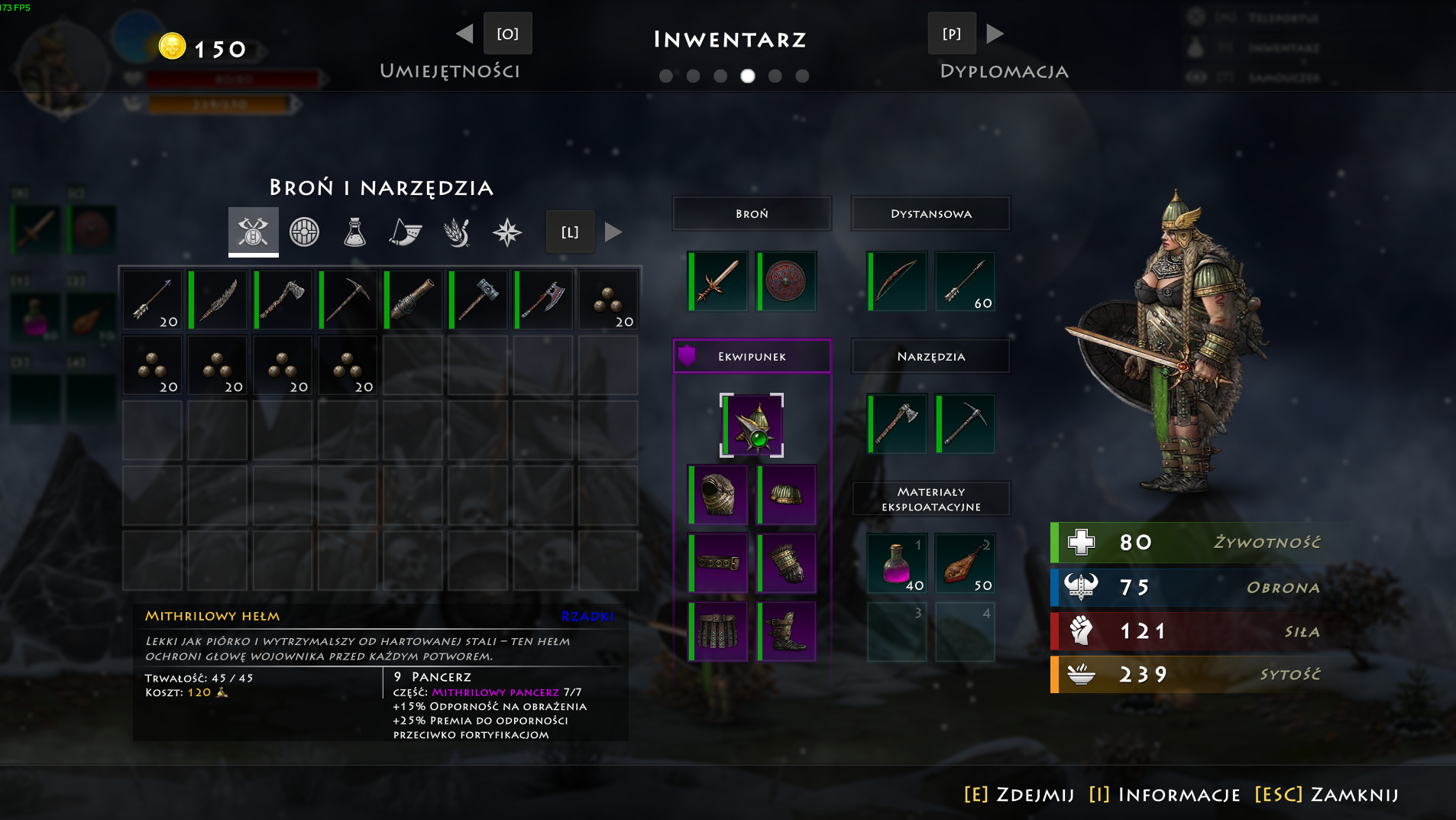Select the war hammer inventory item
Screen dimensions: 1456x820
(x=479, y=300)
